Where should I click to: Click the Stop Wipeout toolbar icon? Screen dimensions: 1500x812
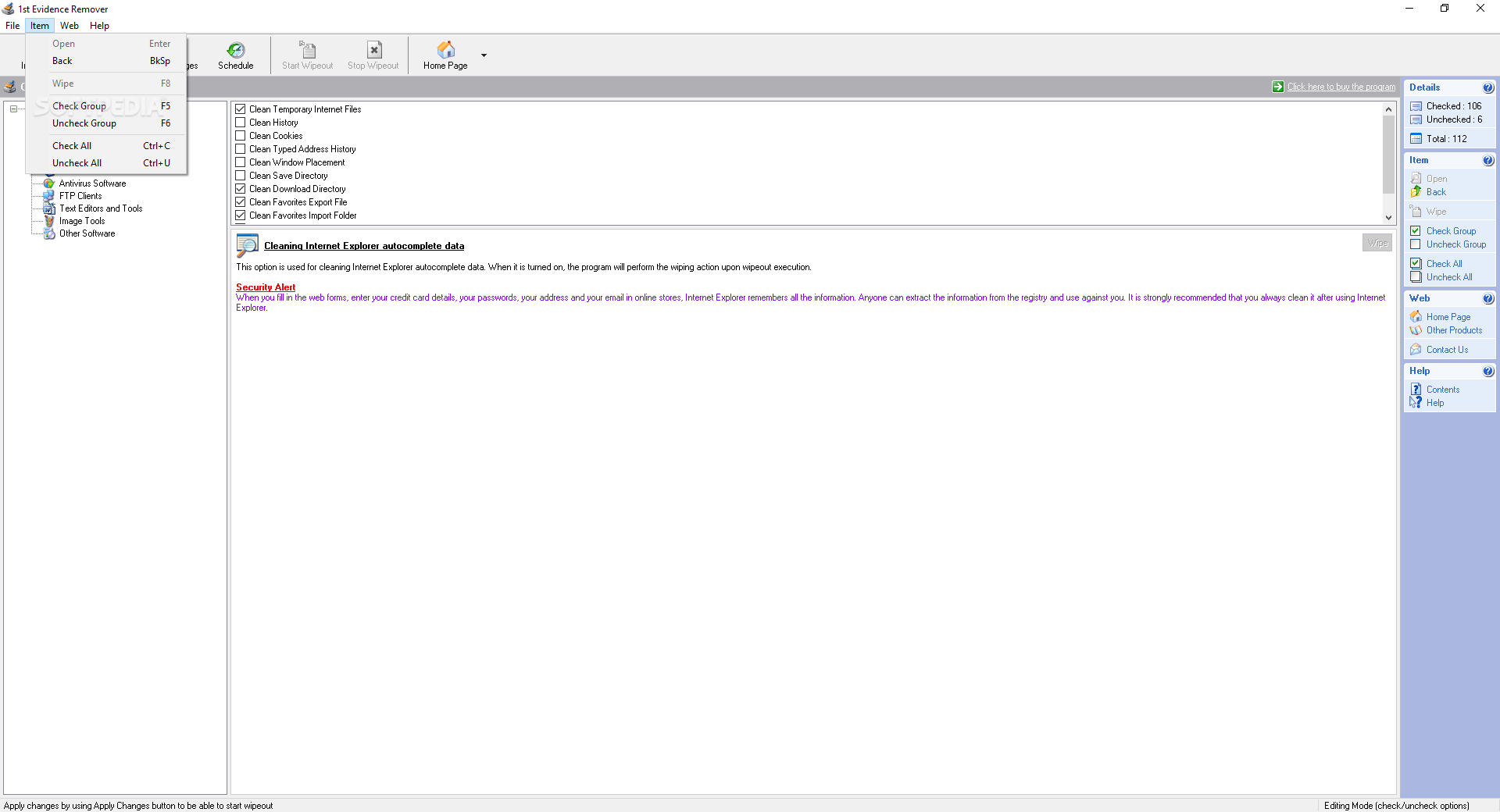[x=373, y=55]
